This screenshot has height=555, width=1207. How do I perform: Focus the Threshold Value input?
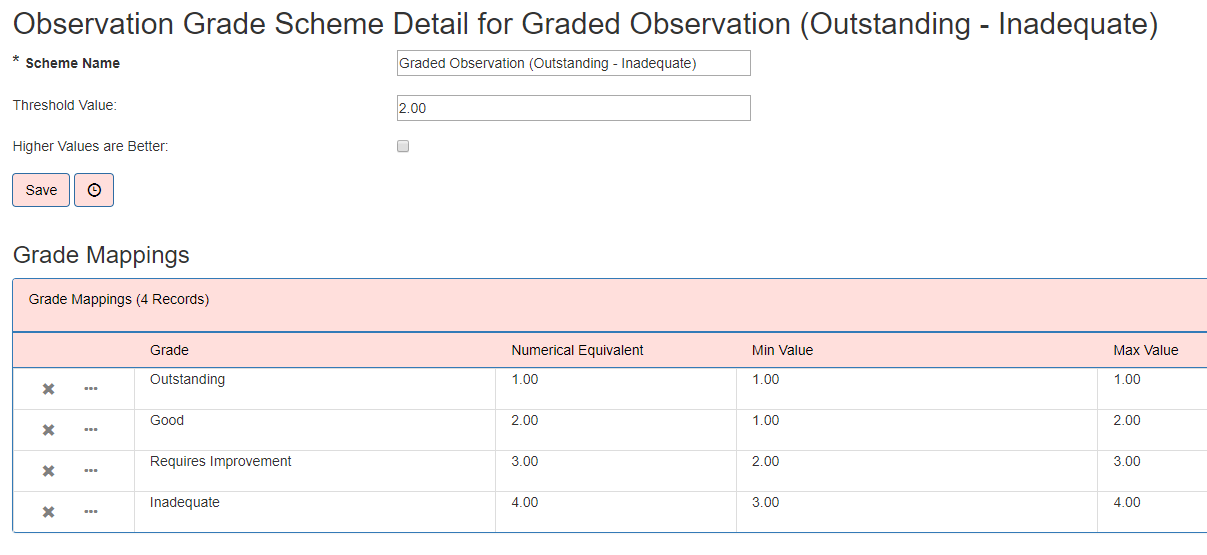573,108
